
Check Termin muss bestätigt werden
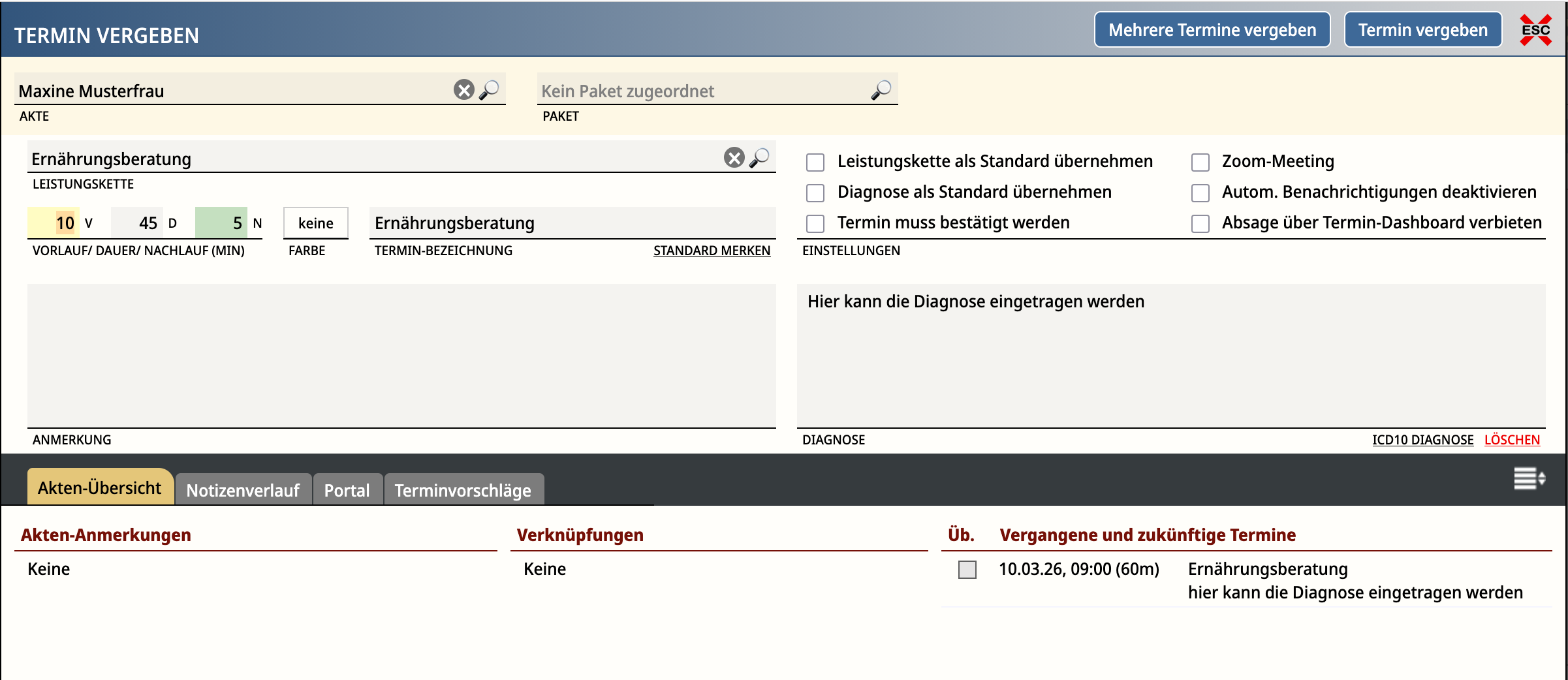[x=815, y=223]
